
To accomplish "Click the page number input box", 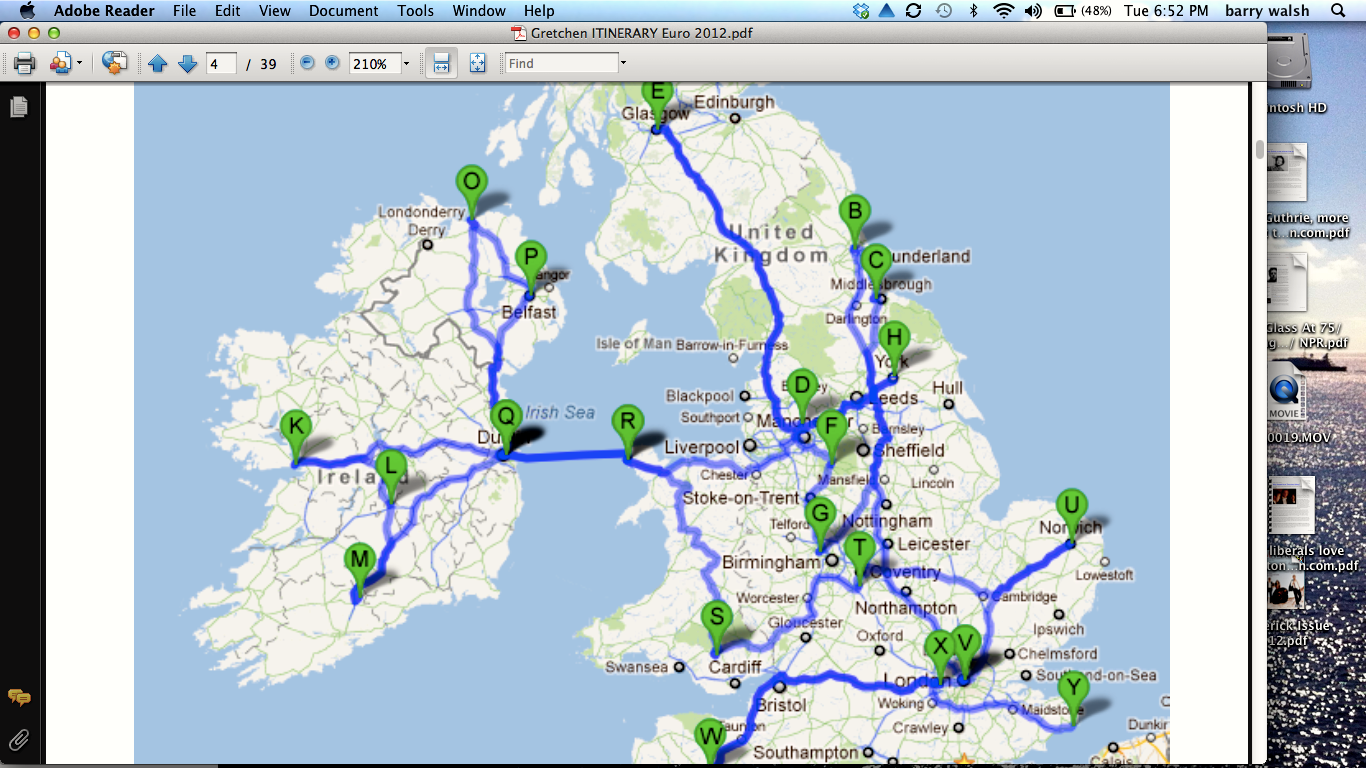I will coord(220,64).
